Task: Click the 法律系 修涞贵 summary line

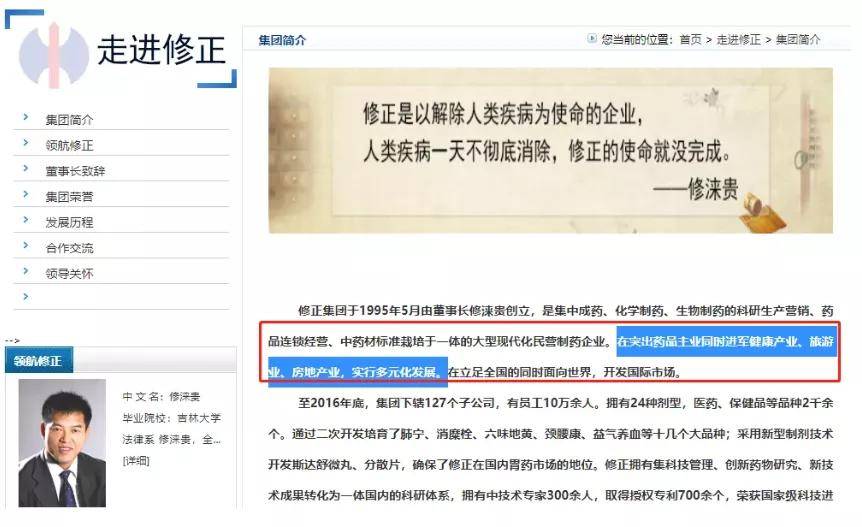Action: (x=172, y=439)
